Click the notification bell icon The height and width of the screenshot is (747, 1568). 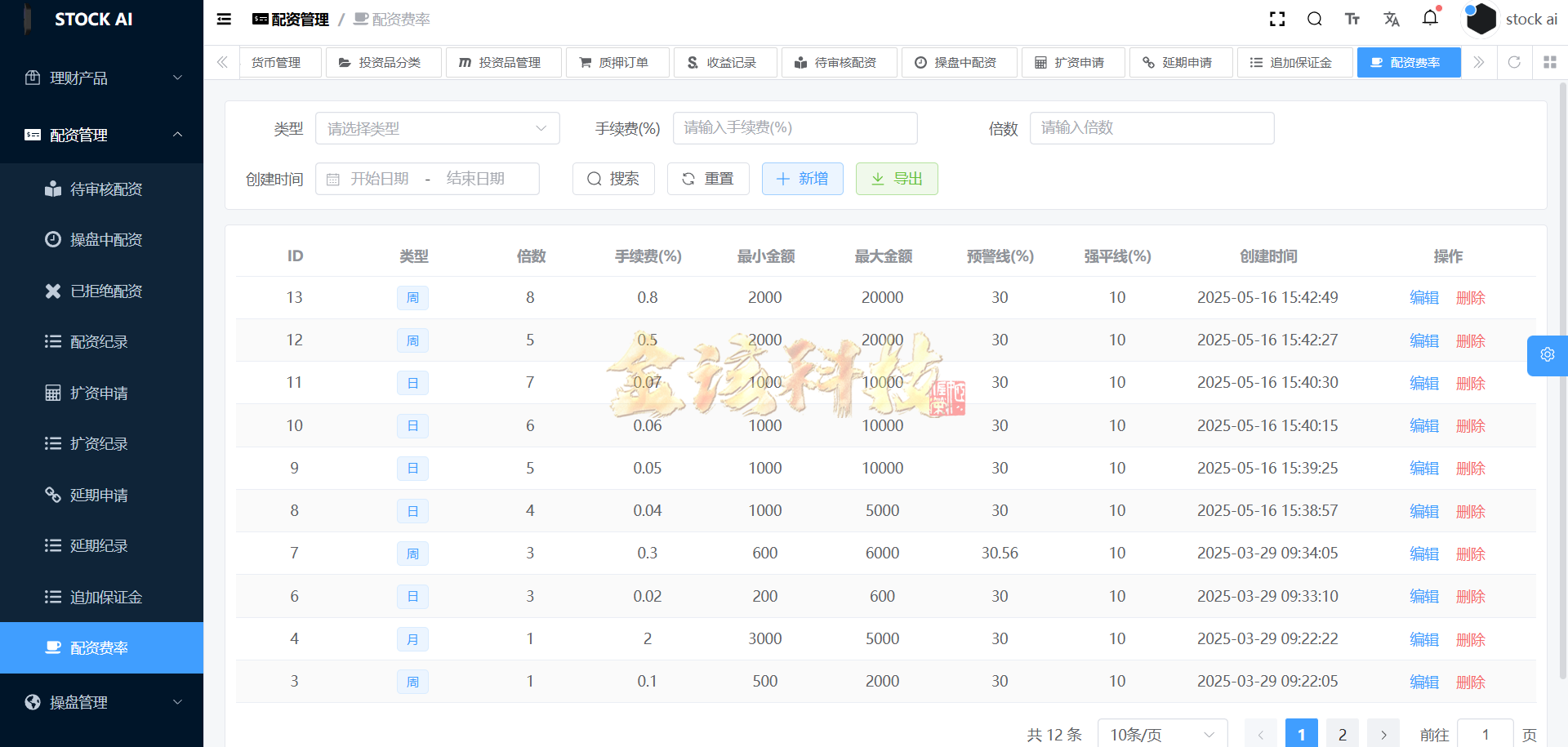point(1430,18)
